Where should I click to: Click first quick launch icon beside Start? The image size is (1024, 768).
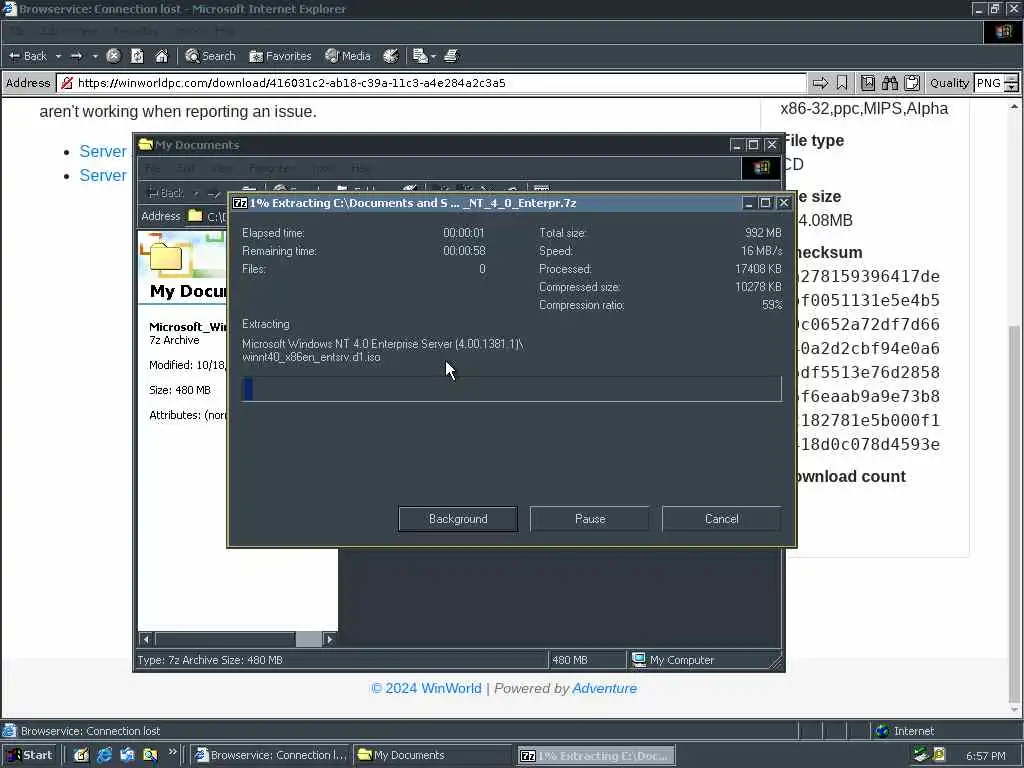point(81,755)
